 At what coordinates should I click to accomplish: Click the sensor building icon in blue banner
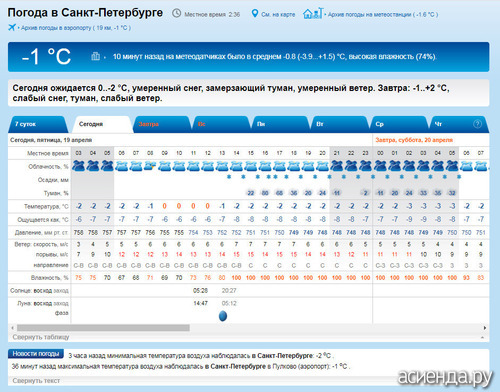95,56
